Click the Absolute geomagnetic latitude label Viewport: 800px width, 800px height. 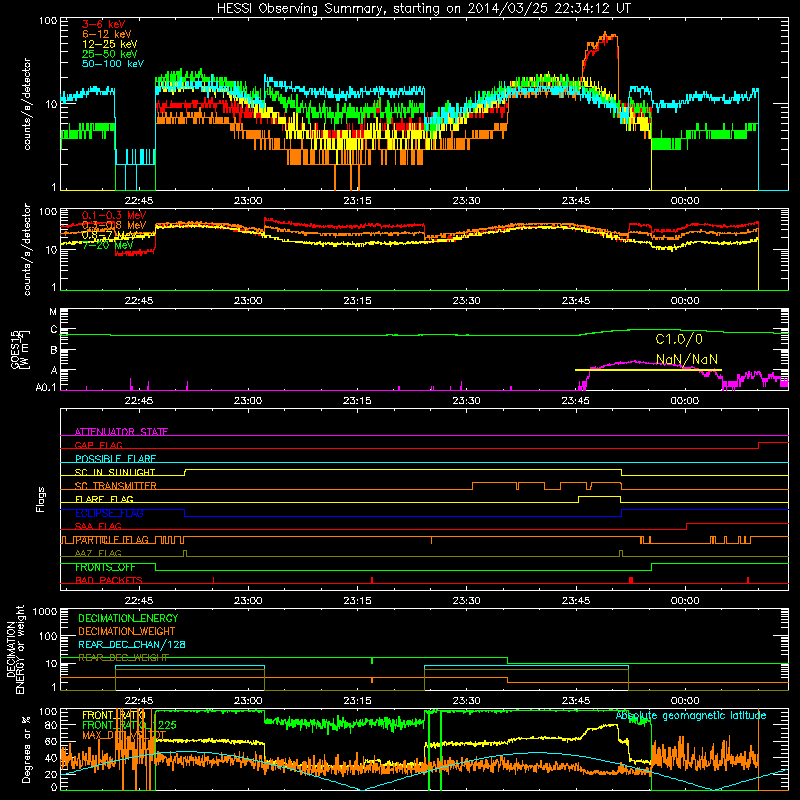[x=691, y=715]
